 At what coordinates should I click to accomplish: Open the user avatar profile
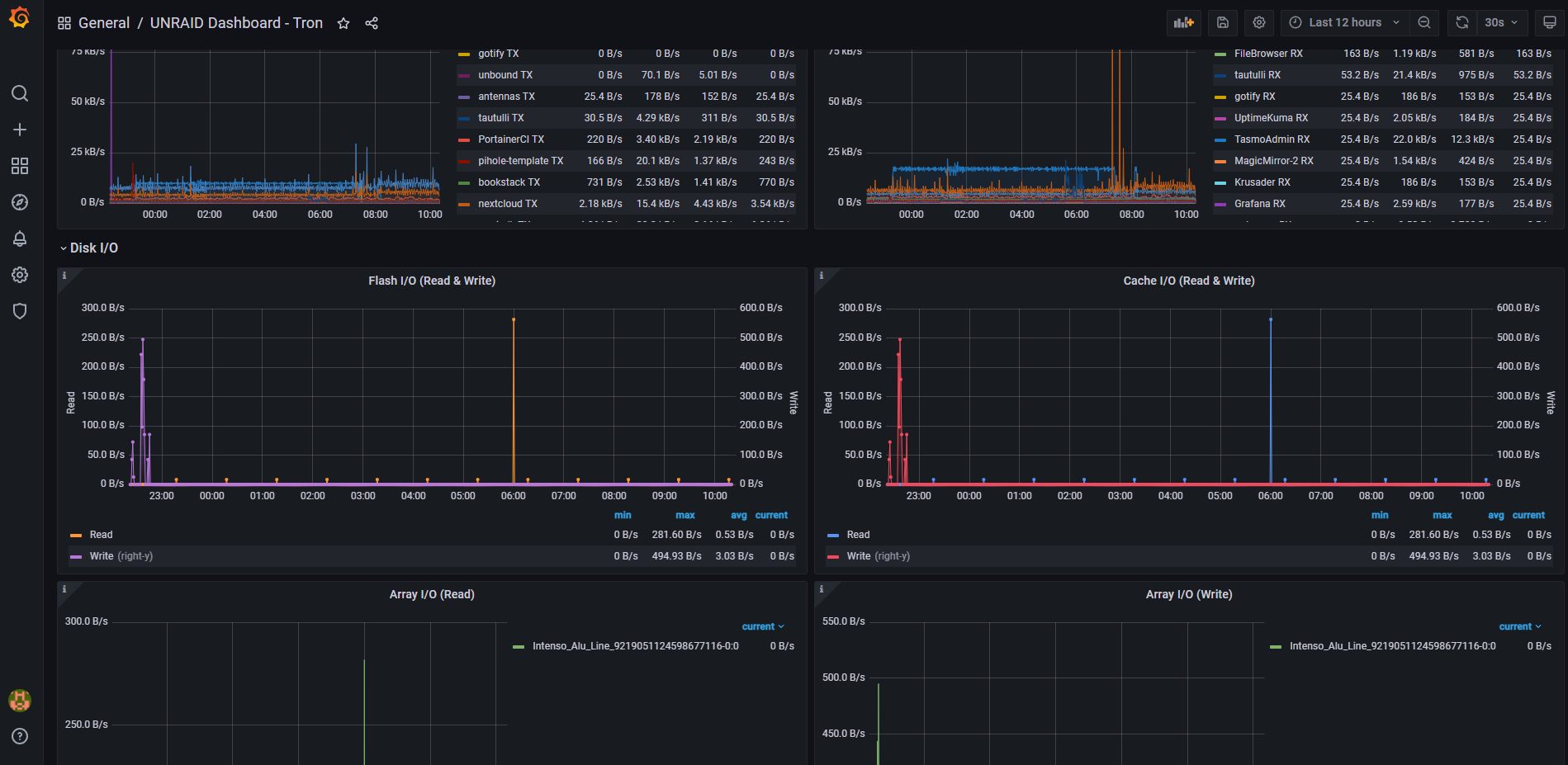click(20, 701)
